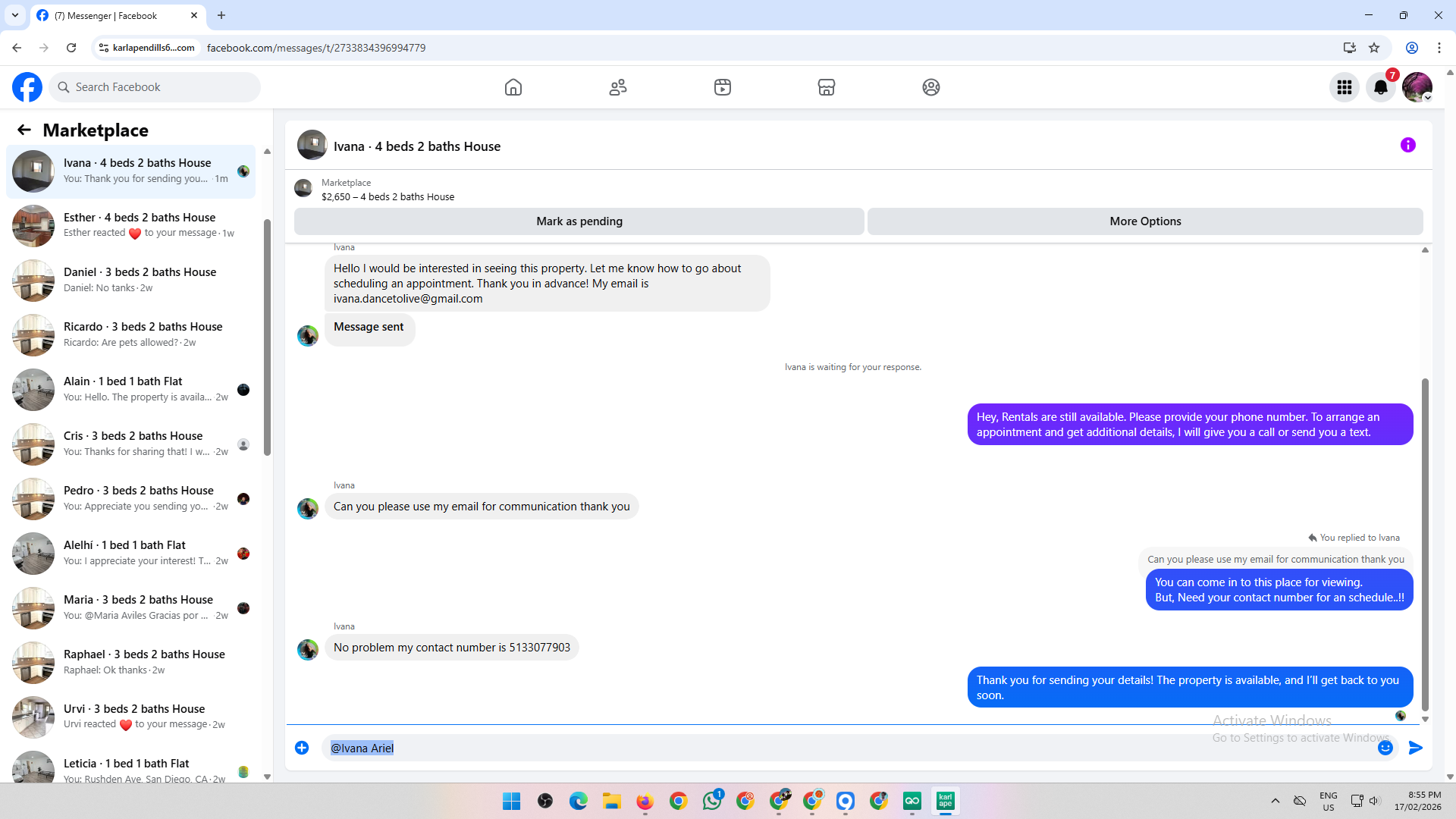Click the emoji picker icon in composer
The height and width of the screenshot is (819, 1456).
pyautogui.click(x=1385, y=748)
